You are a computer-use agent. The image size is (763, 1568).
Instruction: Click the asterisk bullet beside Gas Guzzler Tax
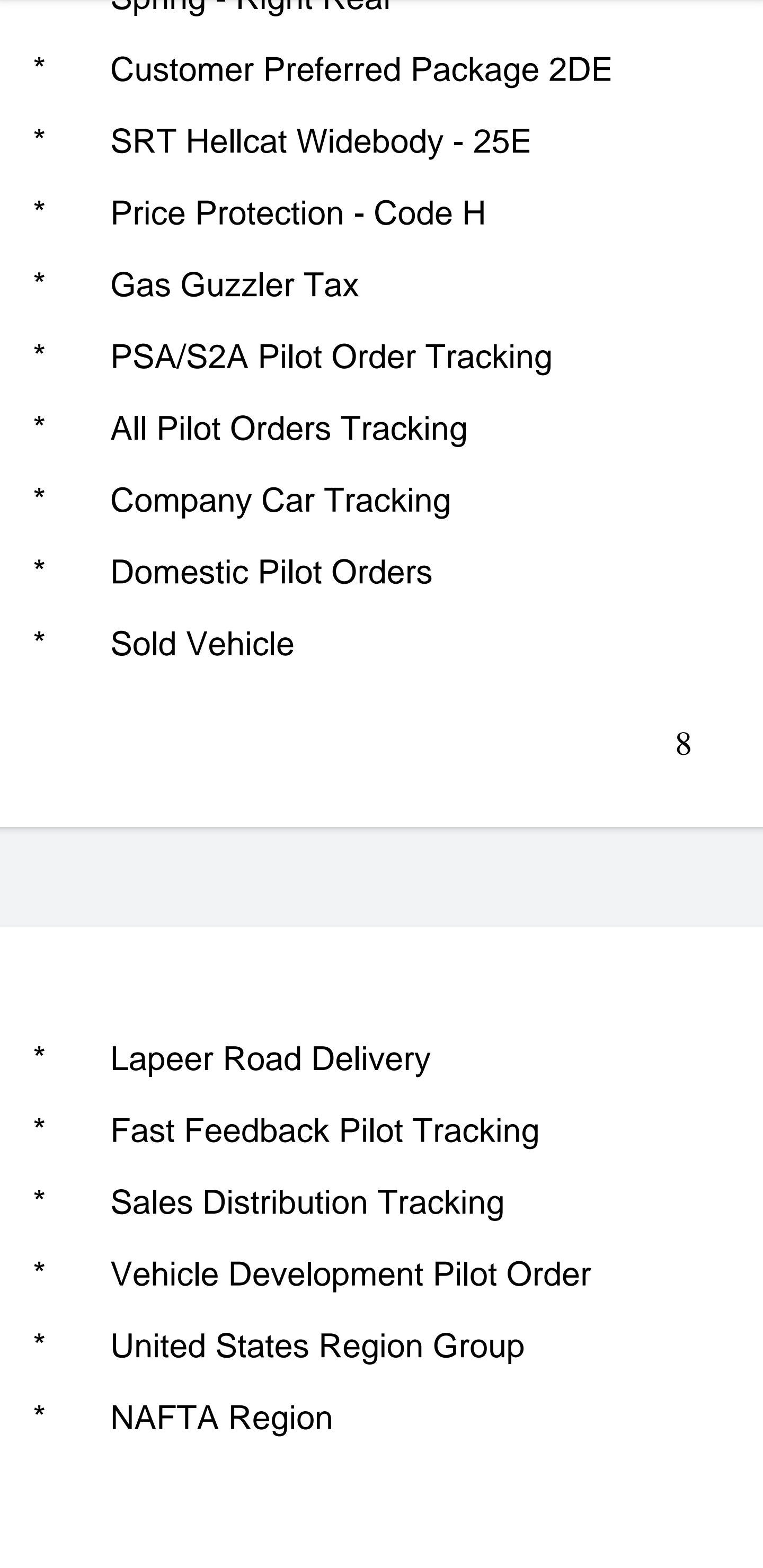pyautogui.click(x=40, y=281)
